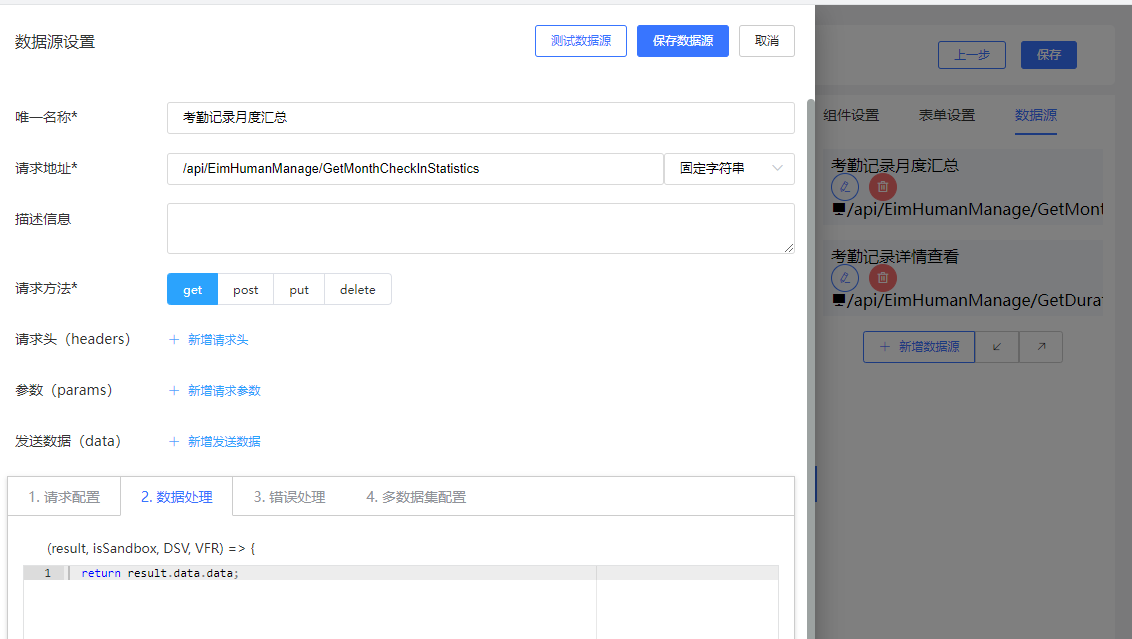Delete the 考勤记录详情查看 data source

point(882,278)
